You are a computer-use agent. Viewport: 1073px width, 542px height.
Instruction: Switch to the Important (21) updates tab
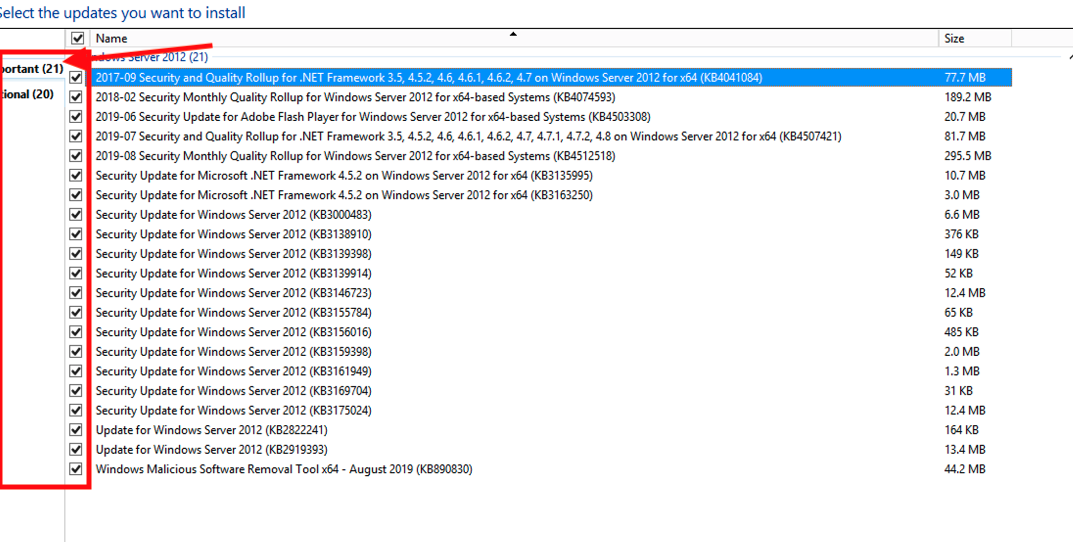click(31, 68)
